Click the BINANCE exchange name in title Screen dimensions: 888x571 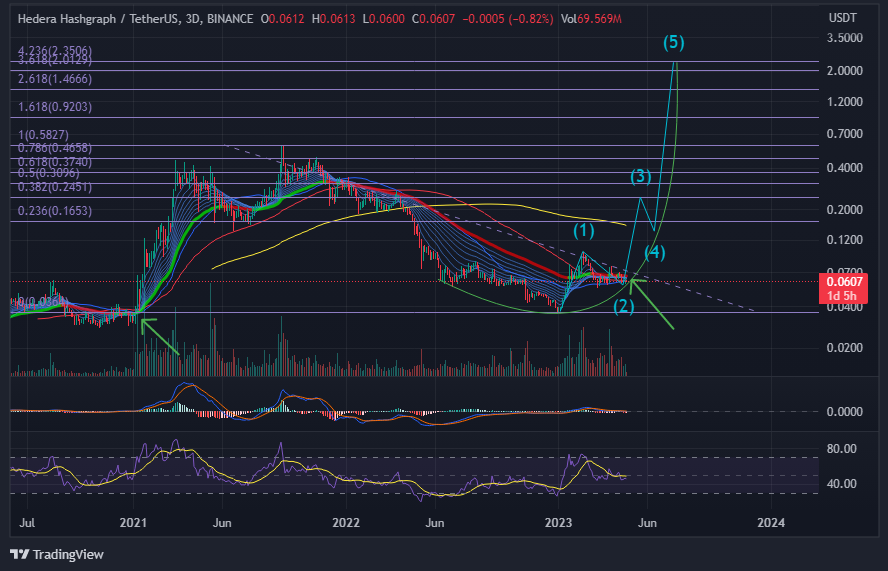(x=230, y=19)
